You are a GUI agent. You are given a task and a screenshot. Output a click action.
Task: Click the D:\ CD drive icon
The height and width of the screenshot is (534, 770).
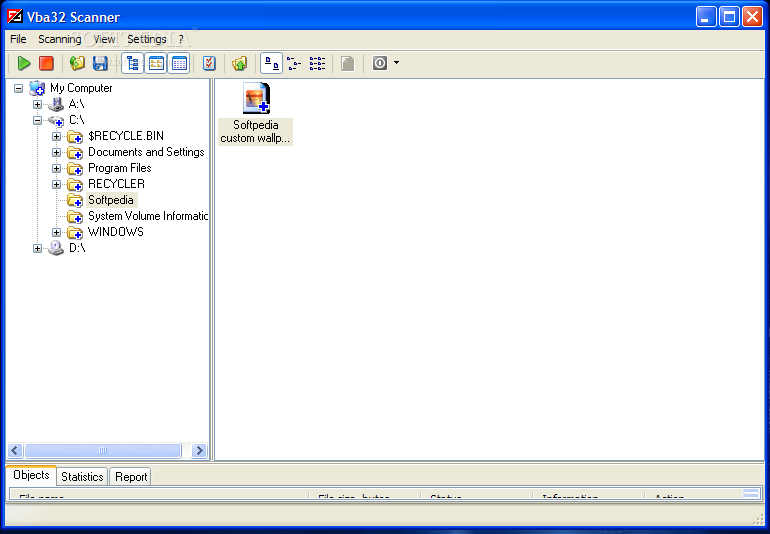[x=56, y=248]
